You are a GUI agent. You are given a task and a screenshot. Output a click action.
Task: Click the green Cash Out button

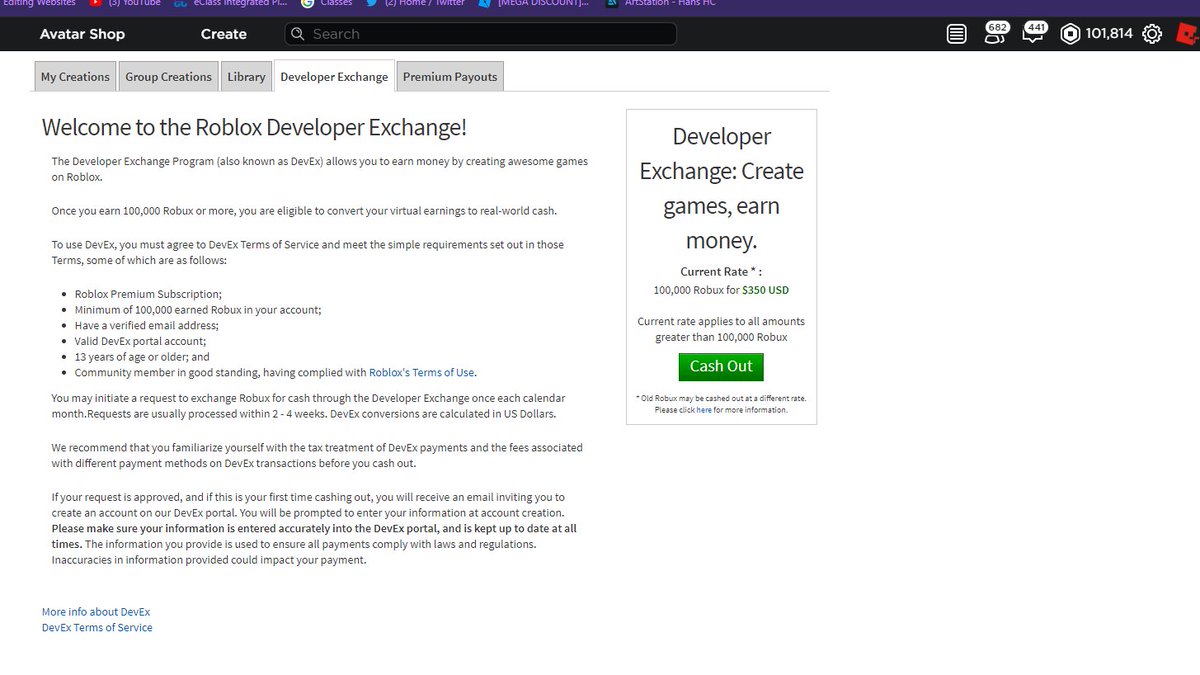pos(721,366)
